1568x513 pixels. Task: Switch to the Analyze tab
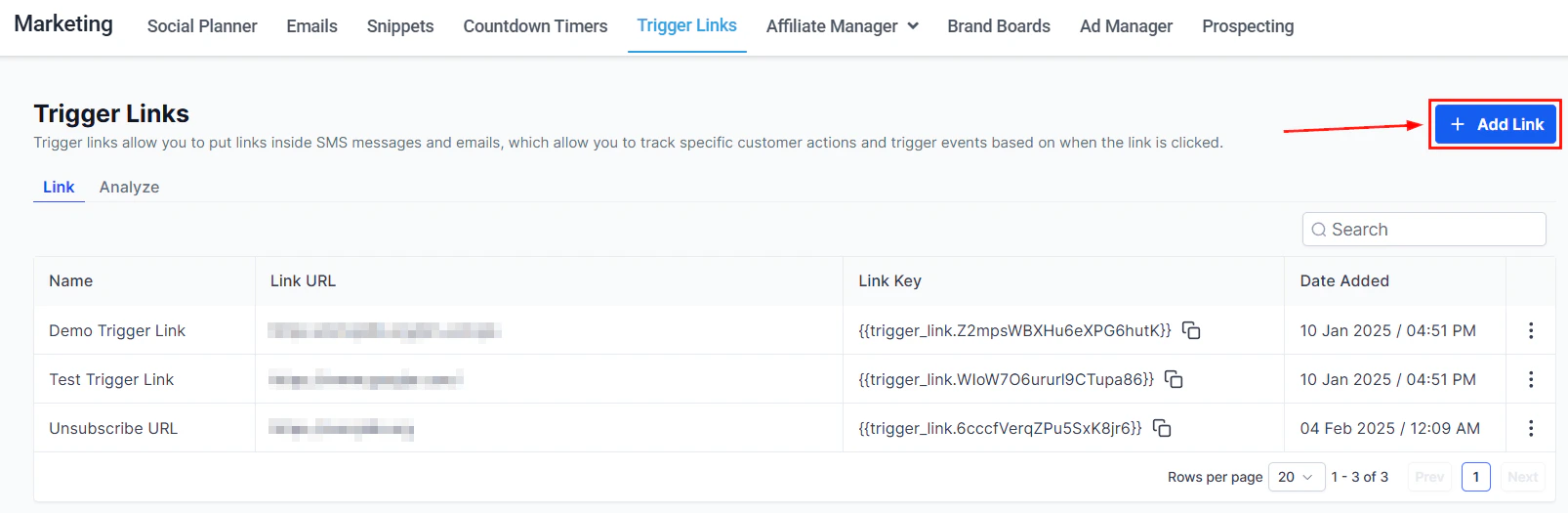pyautogui.click(x=129, y=187)
